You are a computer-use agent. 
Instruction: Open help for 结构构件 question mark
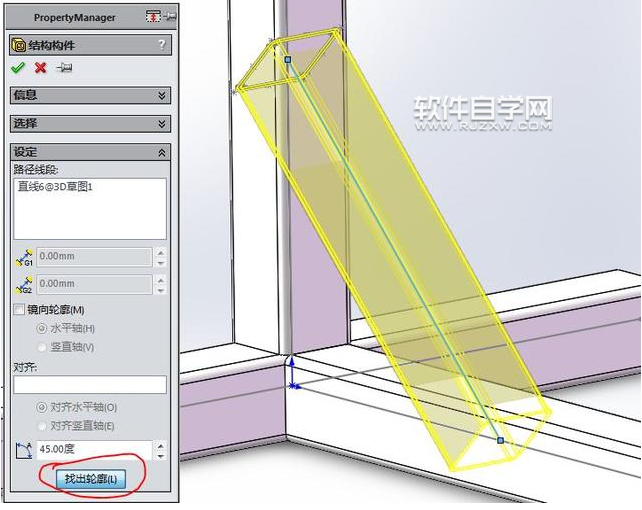162,44
